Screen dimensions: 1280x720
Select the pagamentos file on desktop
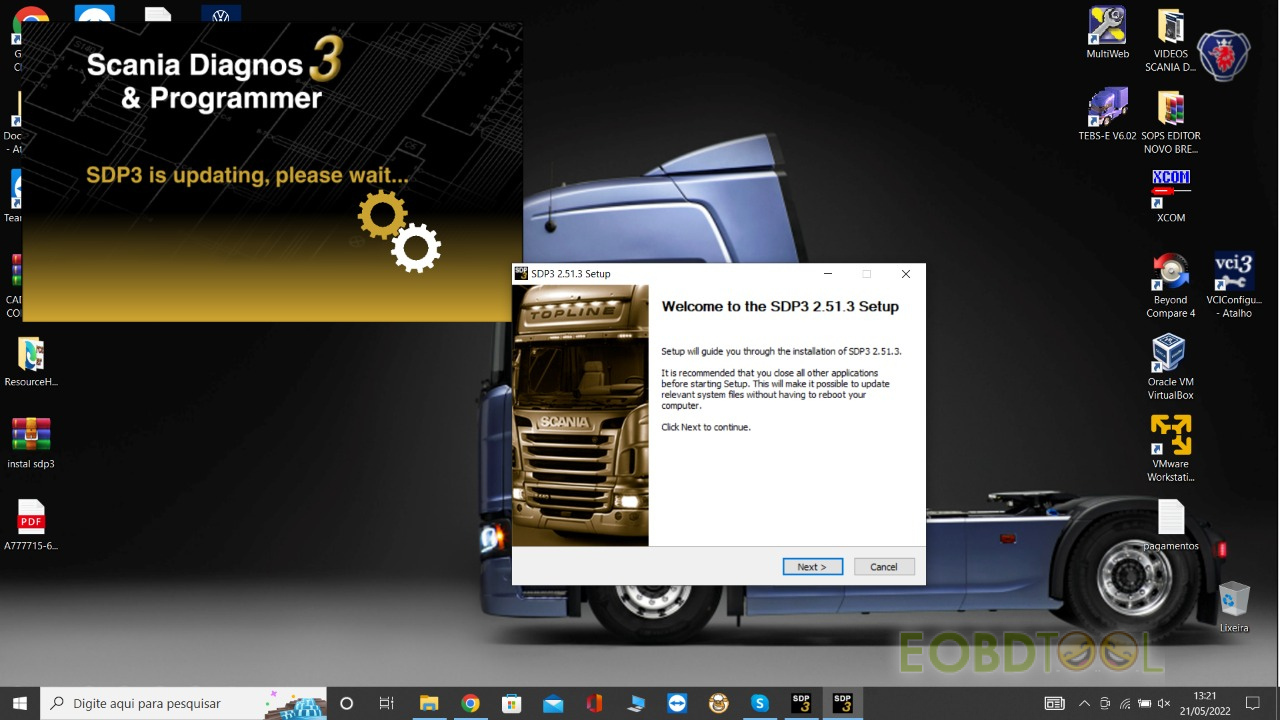[1171, 525]
